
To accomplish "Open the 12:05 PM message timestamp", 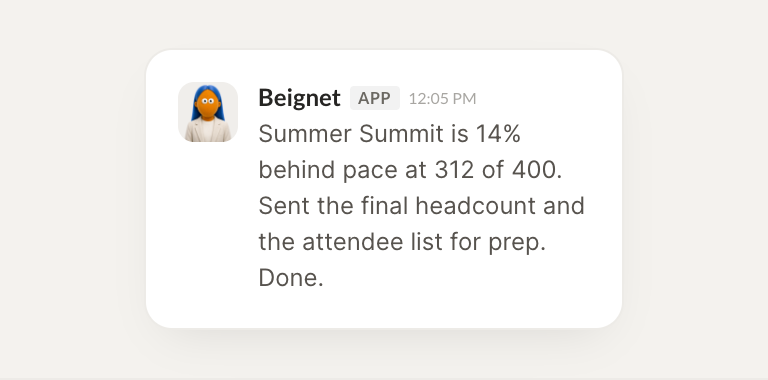I will click(x=442, y=98).
